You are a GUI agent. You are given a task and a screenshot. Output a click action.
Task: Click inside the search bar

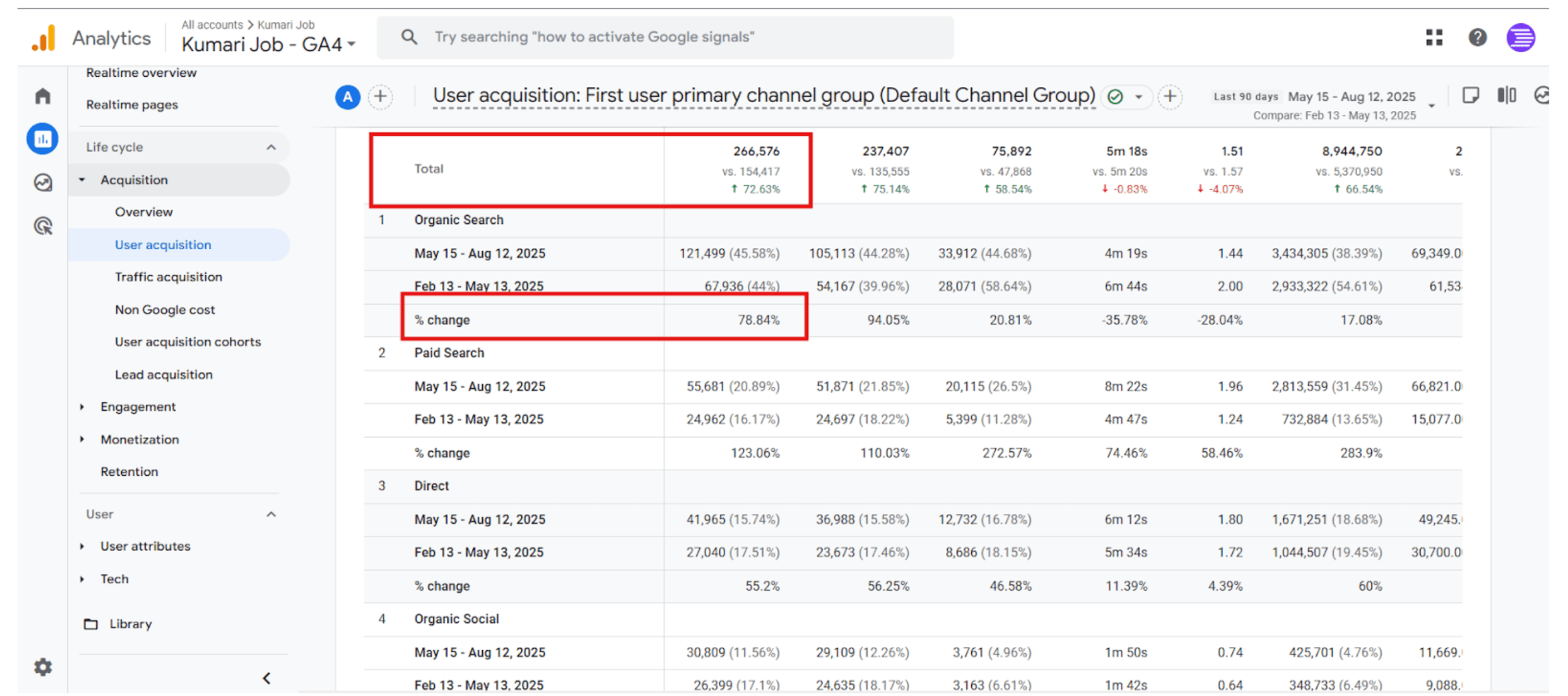tap(665, 37)
